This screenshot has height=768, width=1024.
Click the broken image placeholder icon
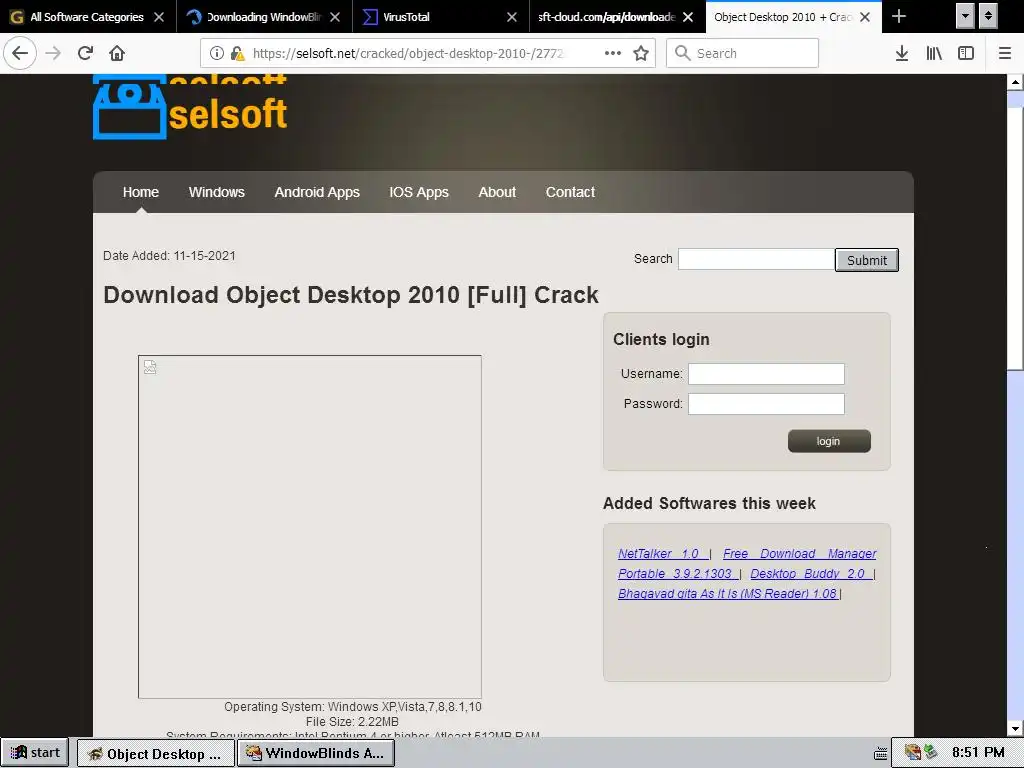tap(150, 367)
